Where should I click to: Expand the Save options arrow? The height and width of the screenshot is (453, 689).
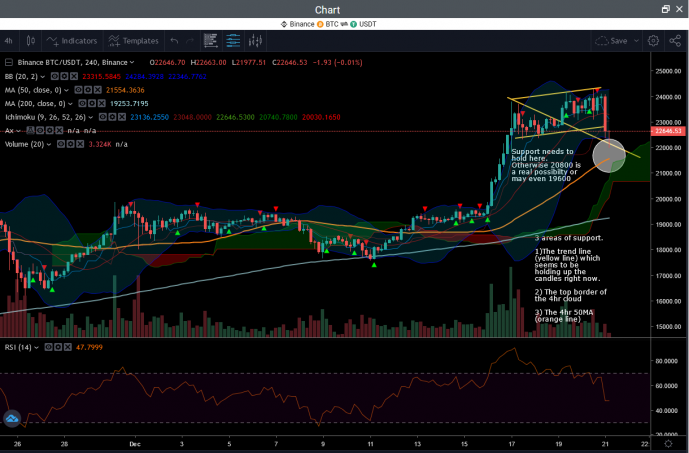pos(636,41)
